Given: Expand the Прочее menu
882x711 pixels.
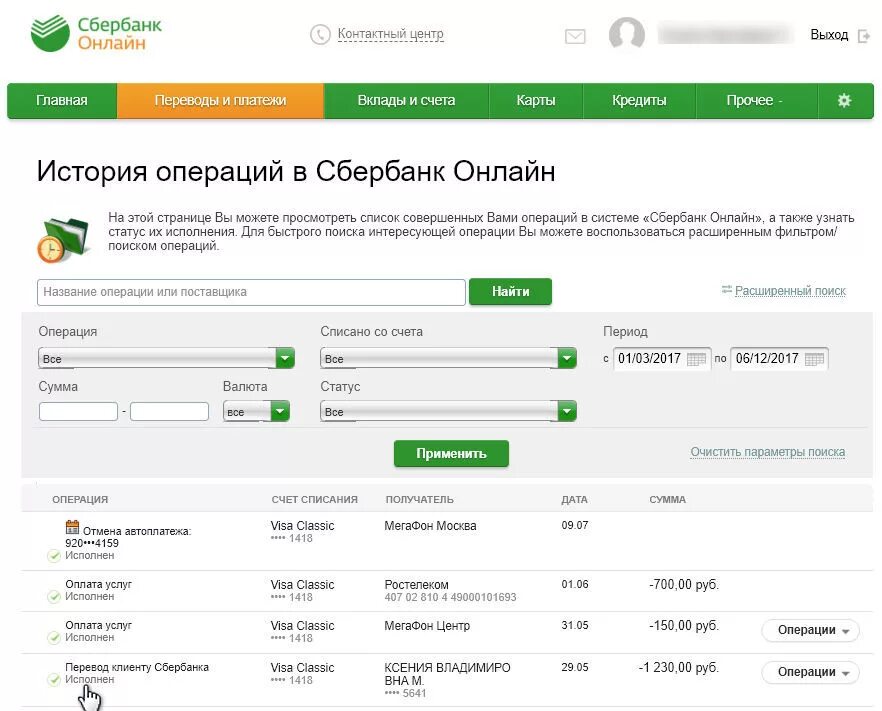Looking at the screenshot, I should pos(757,101).
